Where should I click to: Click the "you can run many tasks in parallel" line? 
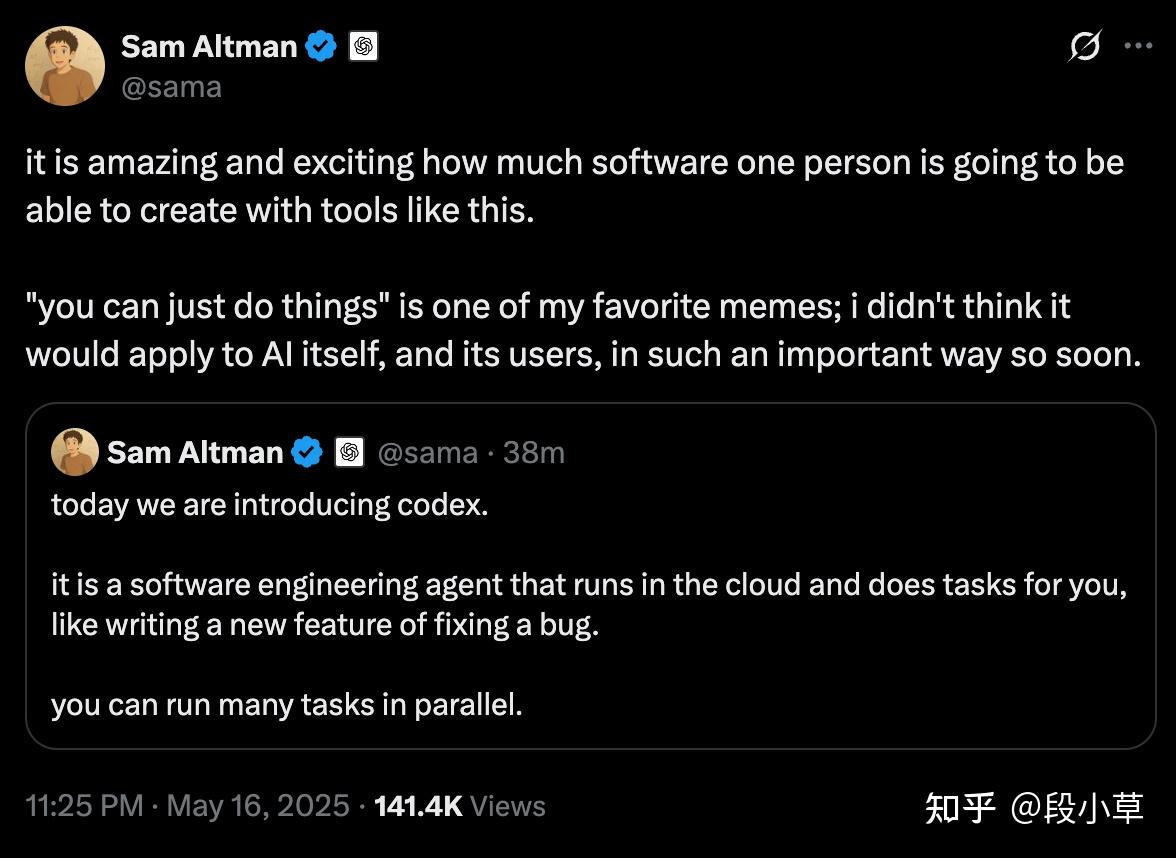coord(287,705)
